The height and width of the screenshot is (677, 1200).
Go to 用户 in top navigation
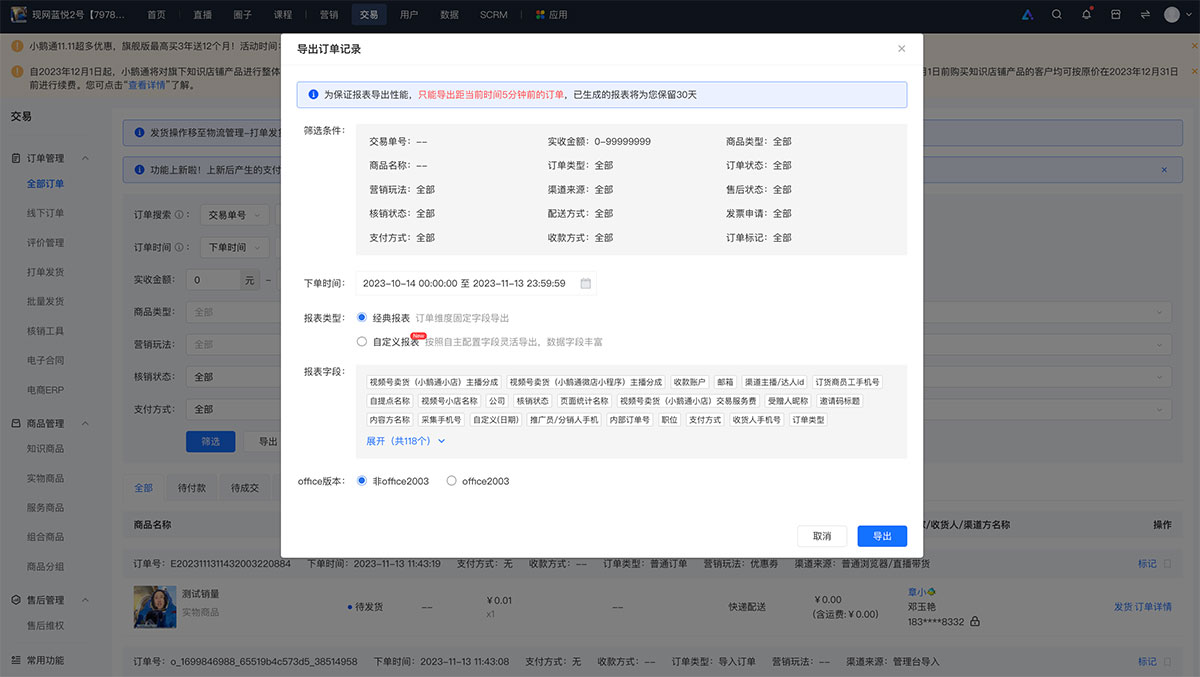click(x=409, y=15)
